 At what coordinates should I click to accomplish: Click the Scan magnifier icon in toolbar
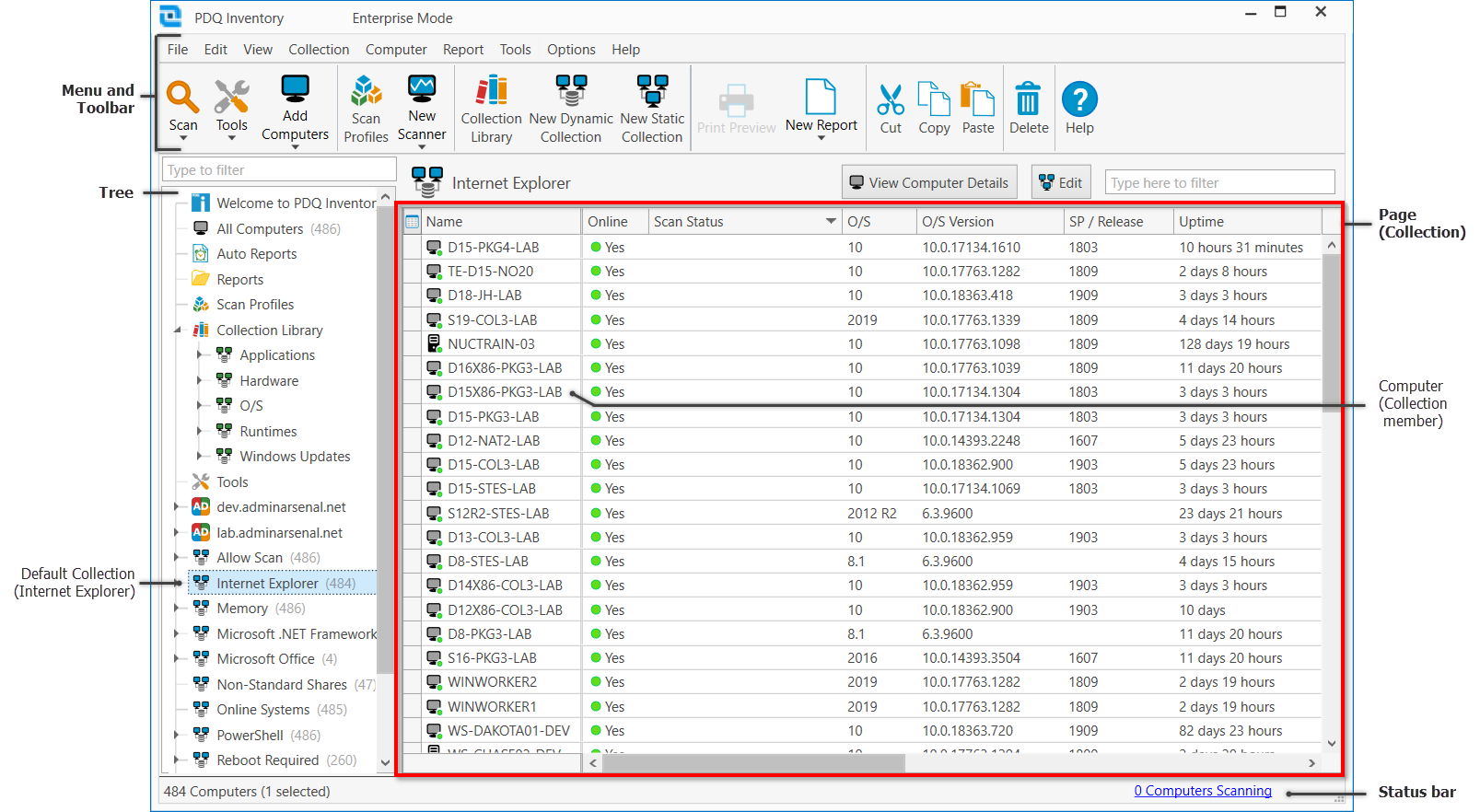[x=182, y=98]
